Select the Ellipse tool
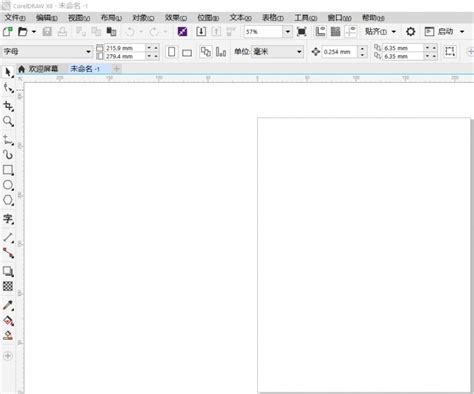 pos(8,185)
